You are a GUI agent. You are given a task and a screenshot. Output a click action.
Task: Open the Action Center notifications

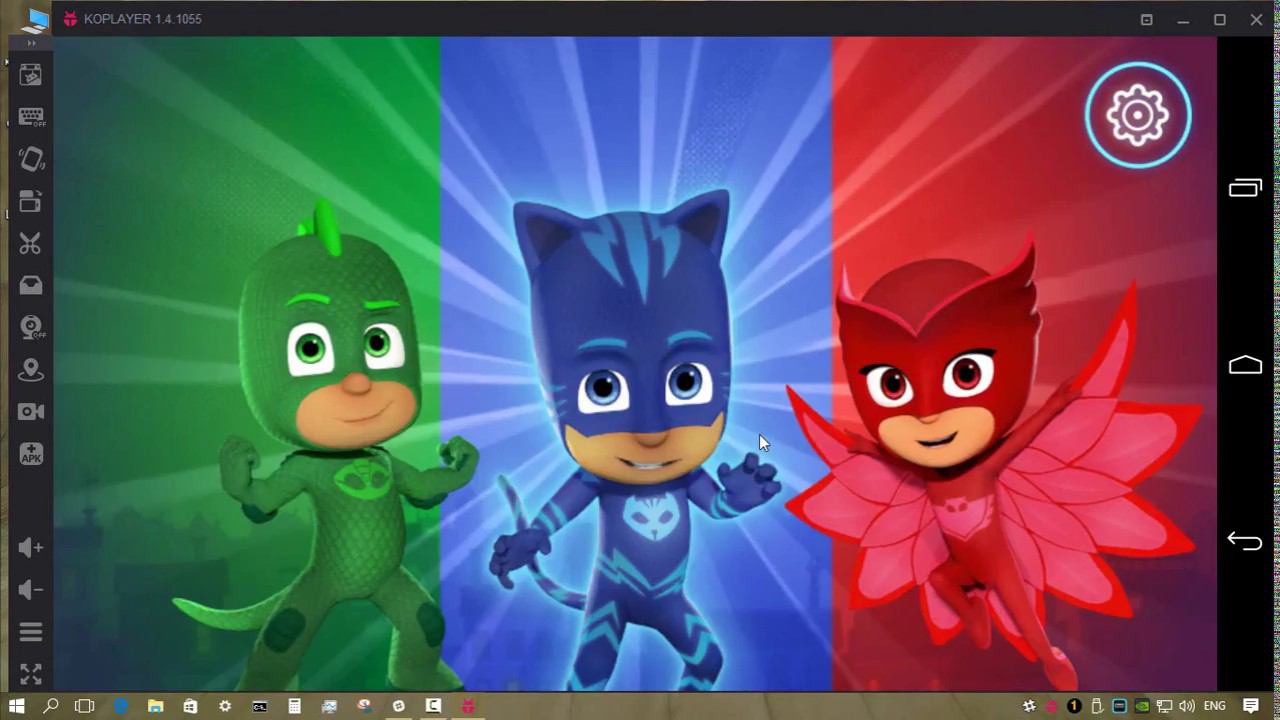coord(1251,706)
